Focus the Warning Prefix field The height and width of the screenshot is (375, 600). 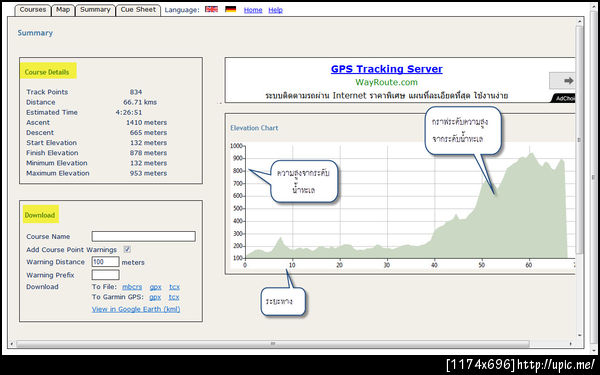pyautogui.click(x=105, y=275)
